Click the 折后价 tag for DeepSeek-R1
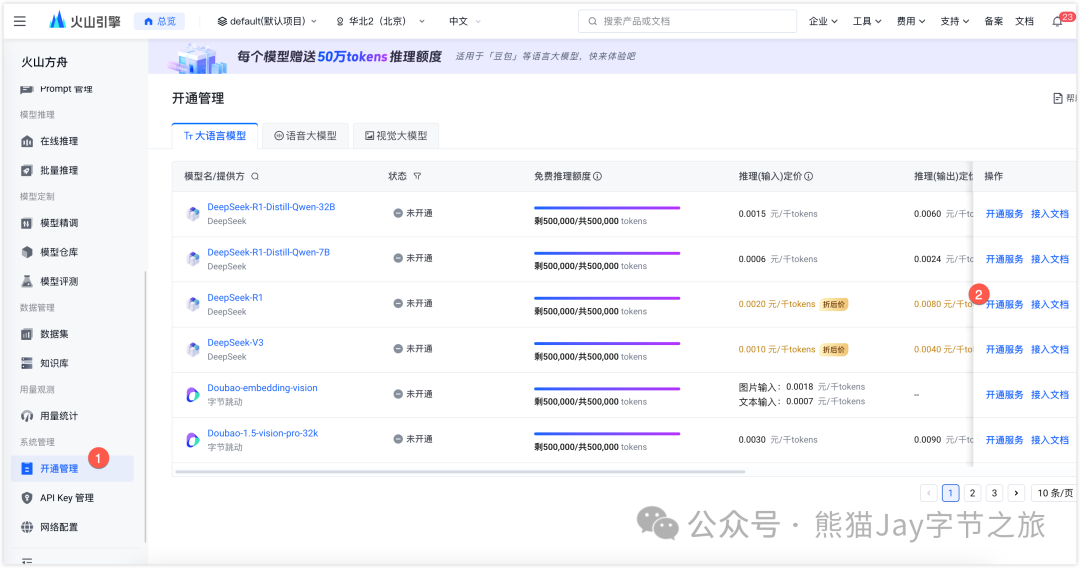The image size is (1080, 568). tap(833, 304)
